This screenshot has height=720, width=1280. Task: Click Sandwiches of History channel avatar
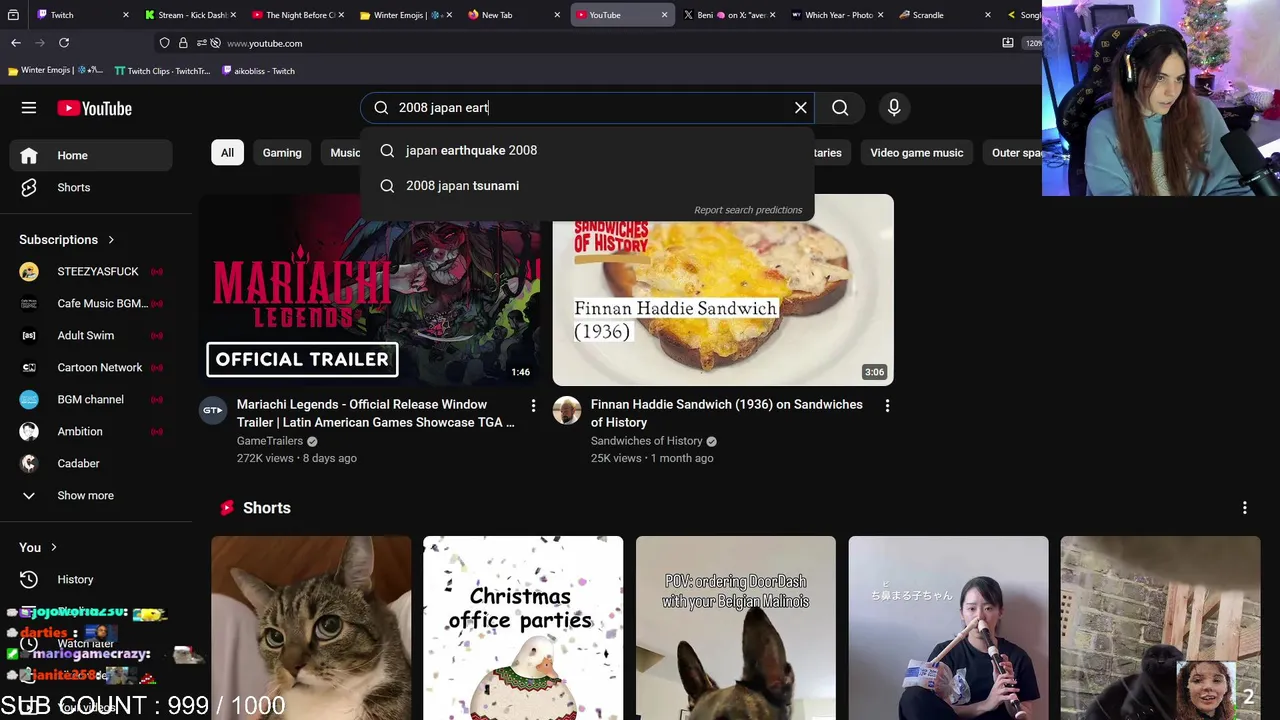tap(567, 410)
